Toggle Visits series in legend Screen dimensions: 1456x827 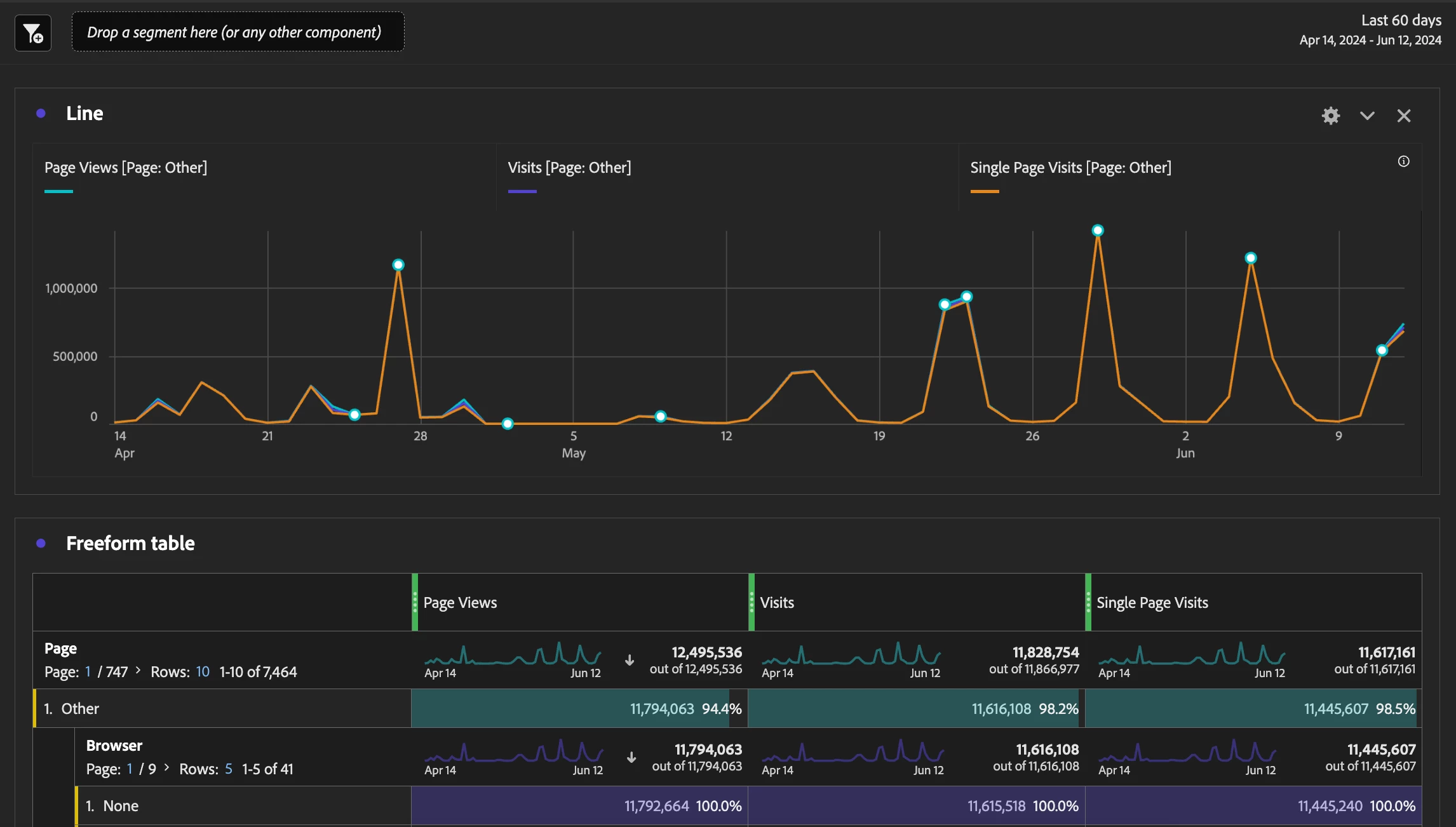click(569, 168)
